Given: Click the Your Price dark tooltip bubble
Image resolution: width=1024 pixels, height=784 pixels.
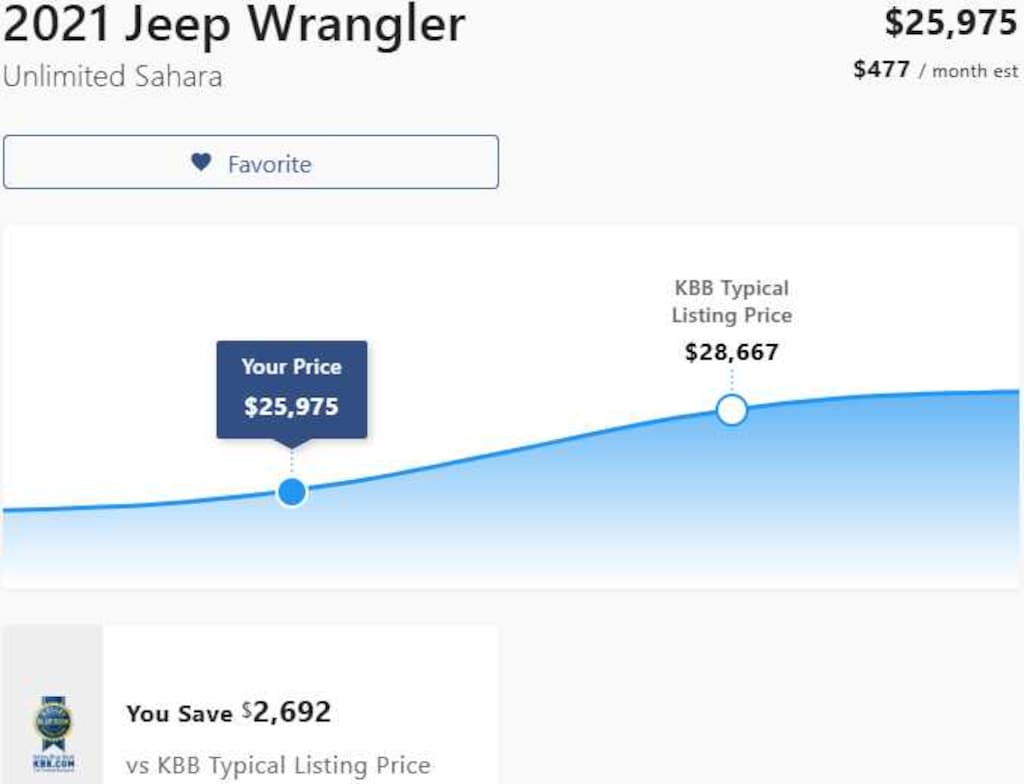Looking at the screenshot, I should tap(291, 389).
